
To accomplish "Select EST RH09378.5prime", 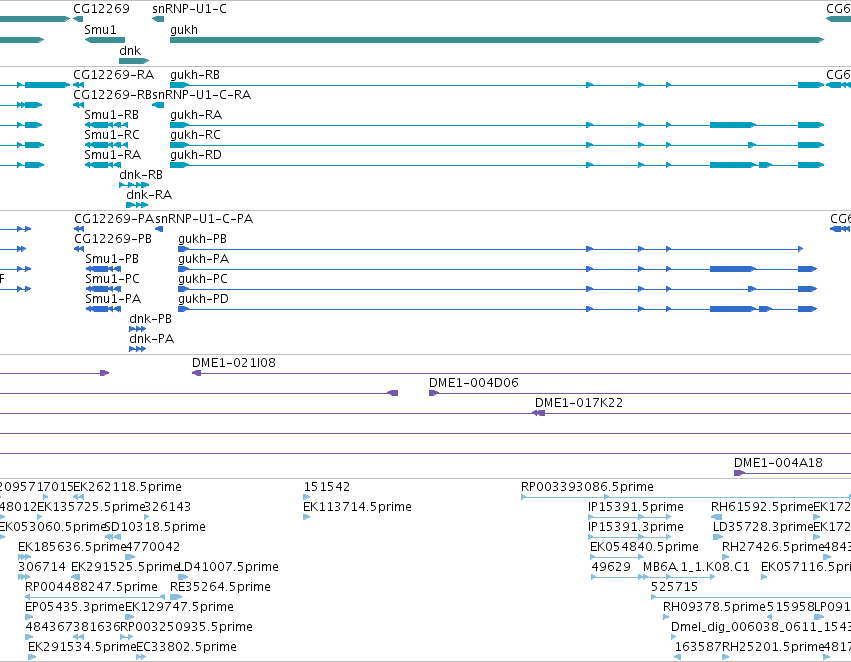I will [667, 618].
